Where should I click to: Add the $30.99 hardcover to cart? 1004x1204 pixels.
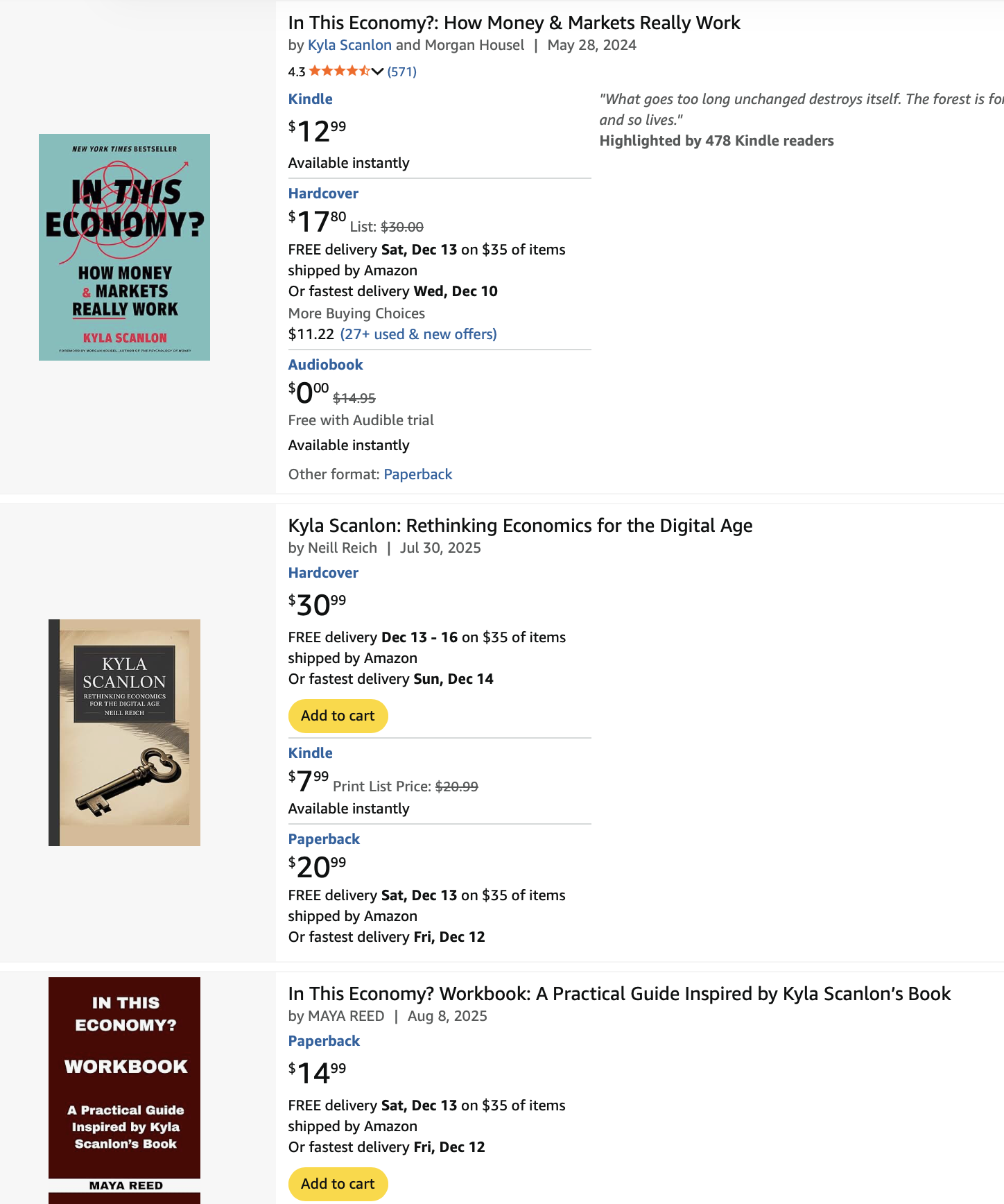click(338, 716)
